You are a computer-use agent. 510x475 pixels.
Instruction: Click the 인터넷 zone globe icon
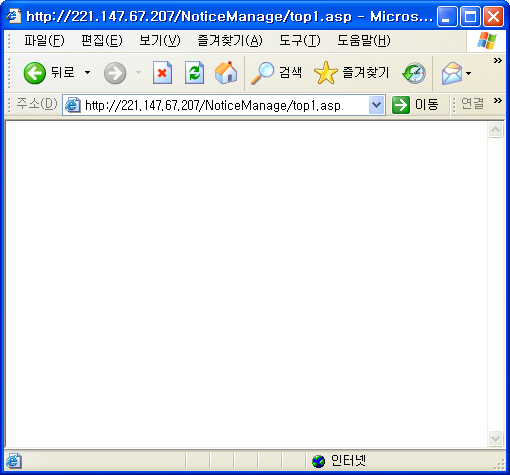click(318, 461)
